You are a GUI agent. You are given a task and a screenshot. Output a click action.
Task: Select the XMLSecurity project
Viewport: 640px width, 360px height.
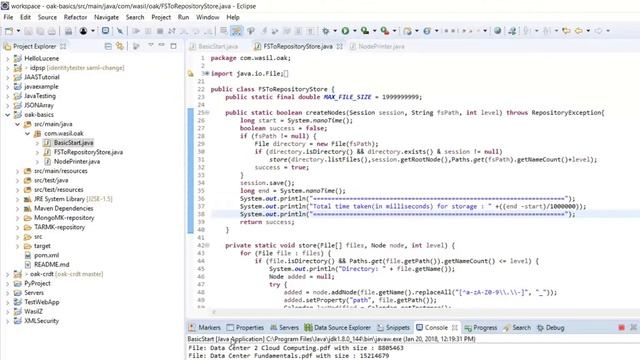point(41,321)
